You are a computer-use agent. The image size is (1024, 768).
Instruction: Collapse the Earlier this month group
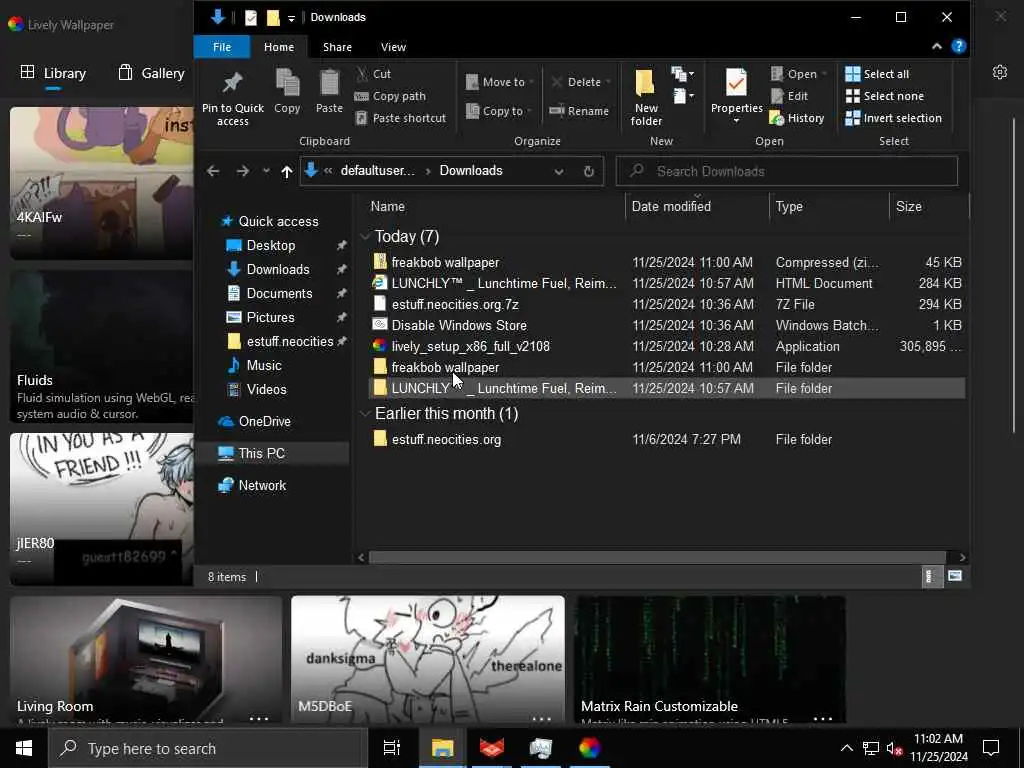pos(365,413)
